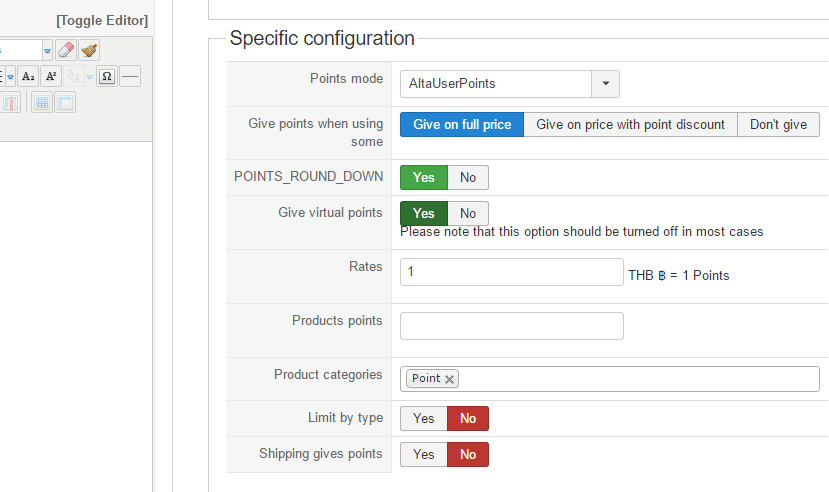Open the editor style dropdown arrow
The width and height of the screenshot is (829, 492).
point(47,50)
